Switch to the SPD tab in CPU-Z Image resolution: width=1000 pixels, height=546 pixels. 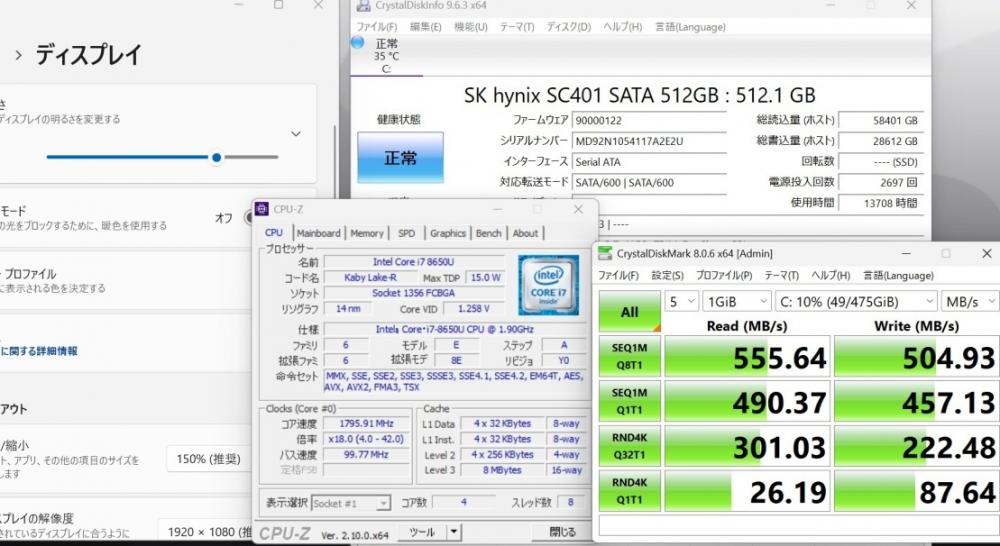point(406,233)
